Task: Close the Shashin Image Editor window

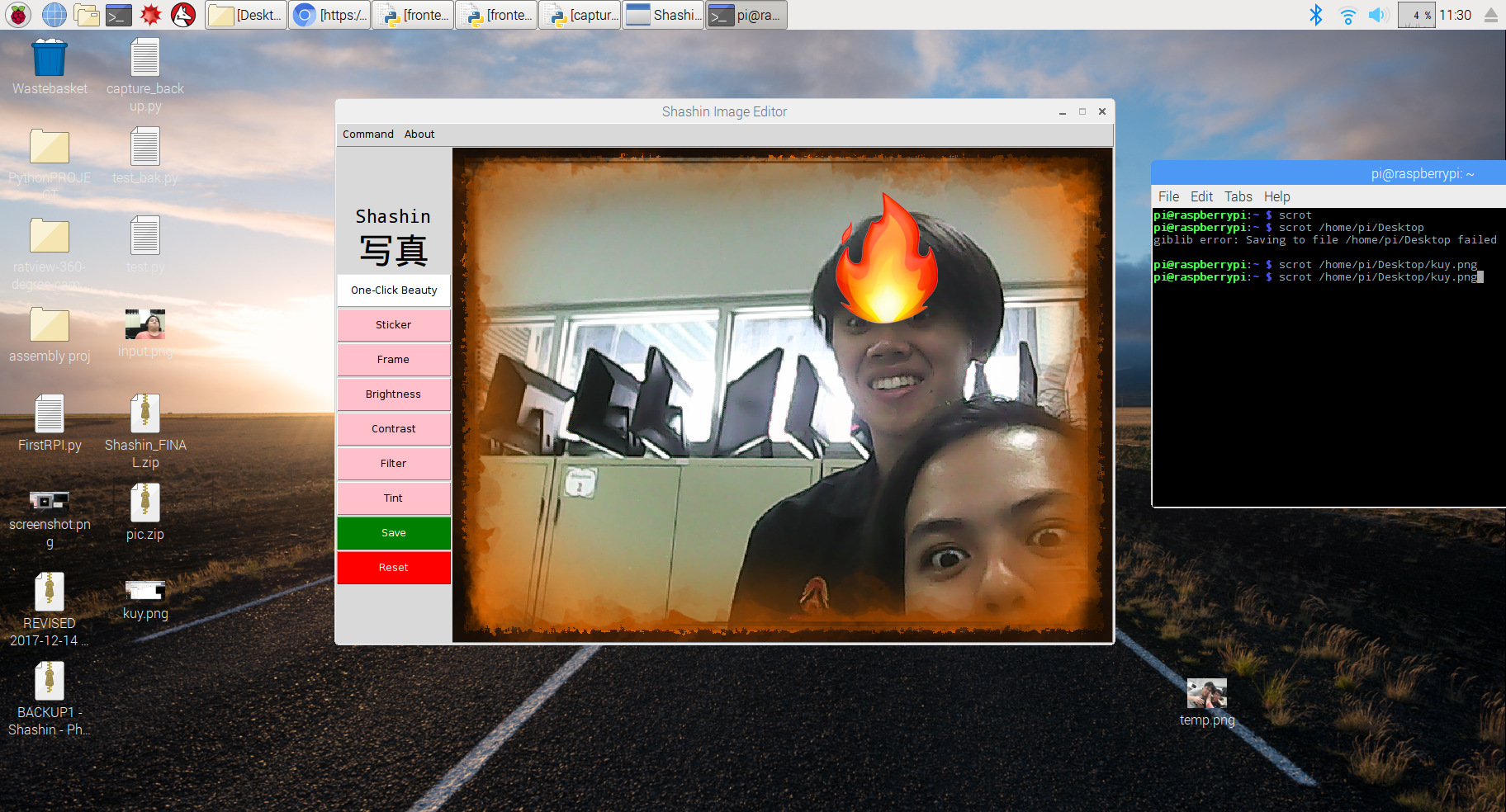Action: [x=1102, y=111]
